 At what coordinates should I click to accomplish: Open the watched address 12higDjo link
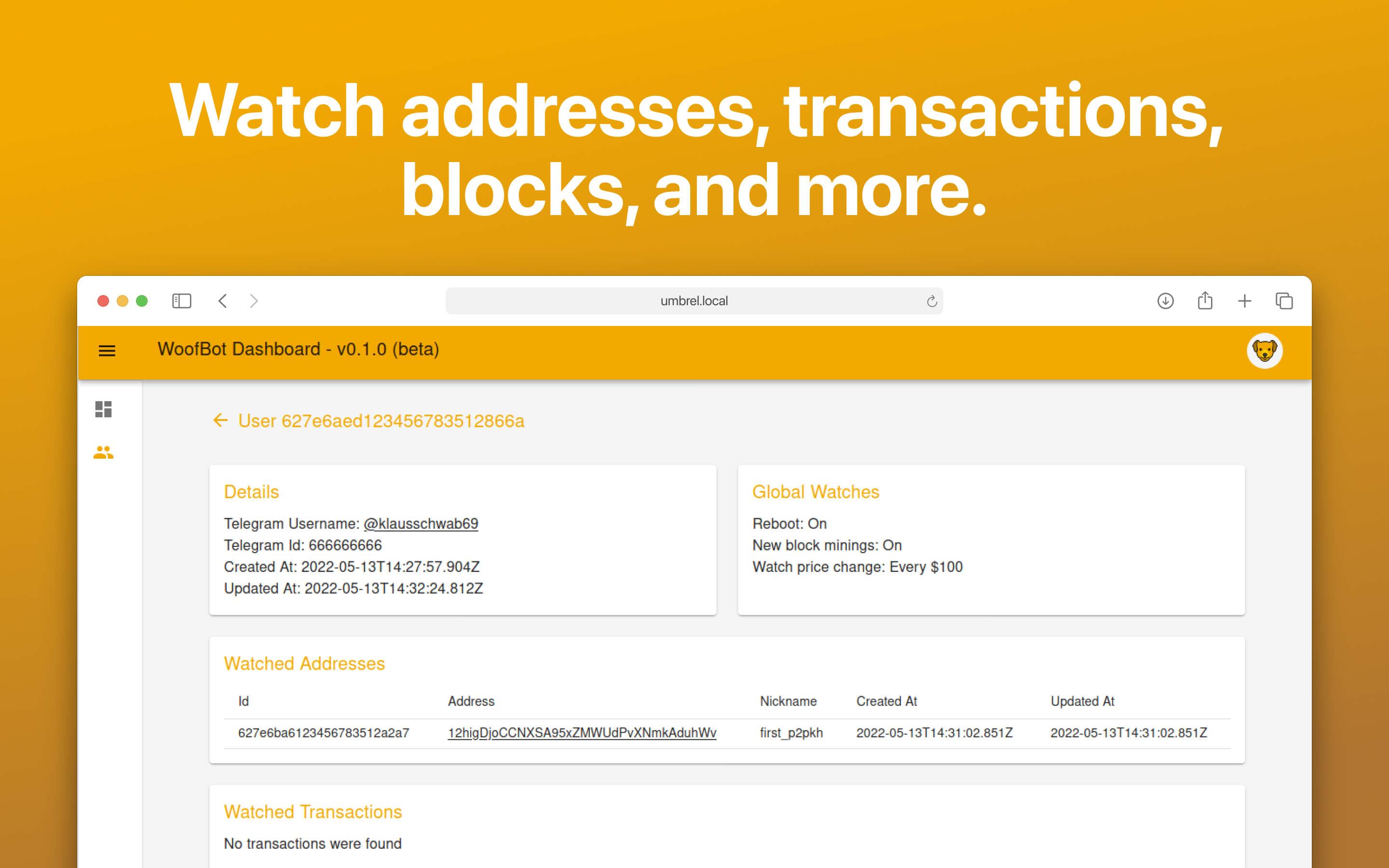point(582,732)
